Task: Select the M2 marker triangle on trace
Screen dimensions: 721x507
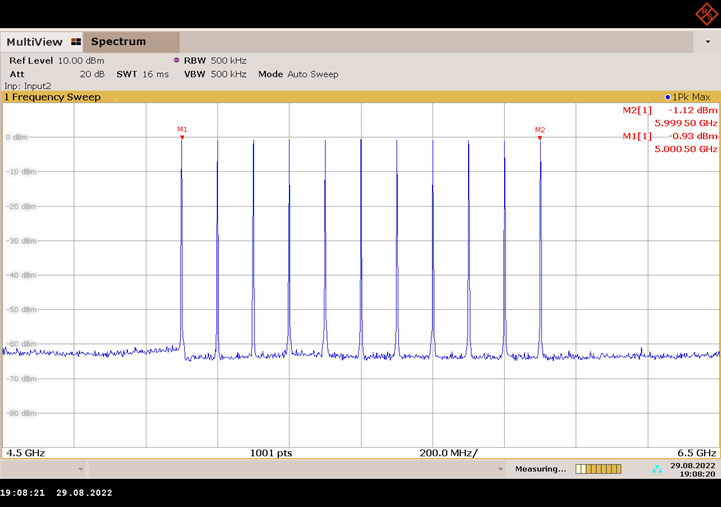Action: tap(540, 137)
